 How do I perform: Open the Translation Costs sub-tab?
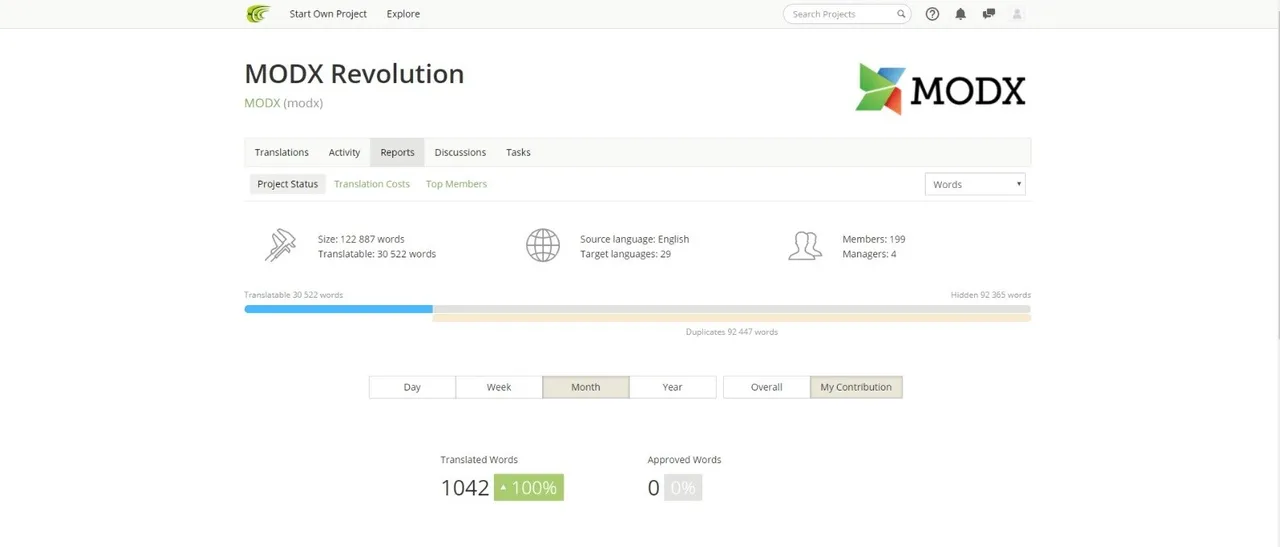[x=372, y=184]
